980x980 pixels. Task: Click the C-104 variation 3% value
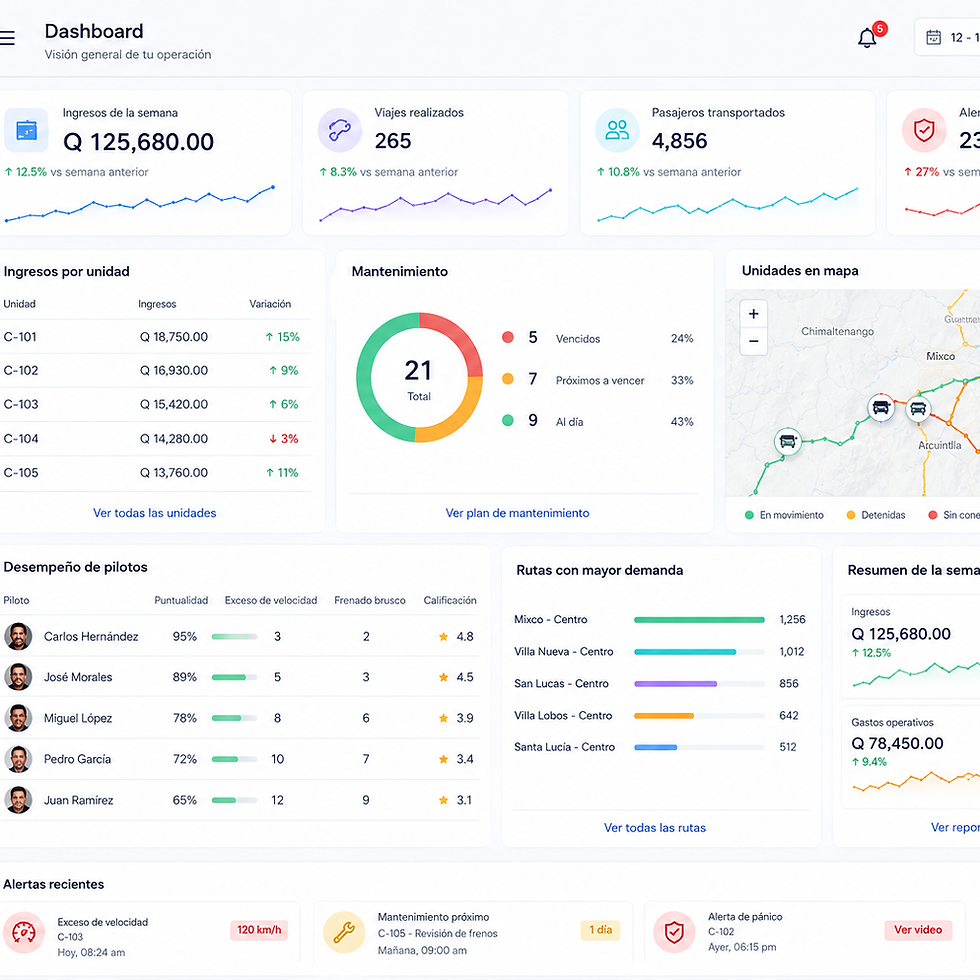tap(284, 439)
